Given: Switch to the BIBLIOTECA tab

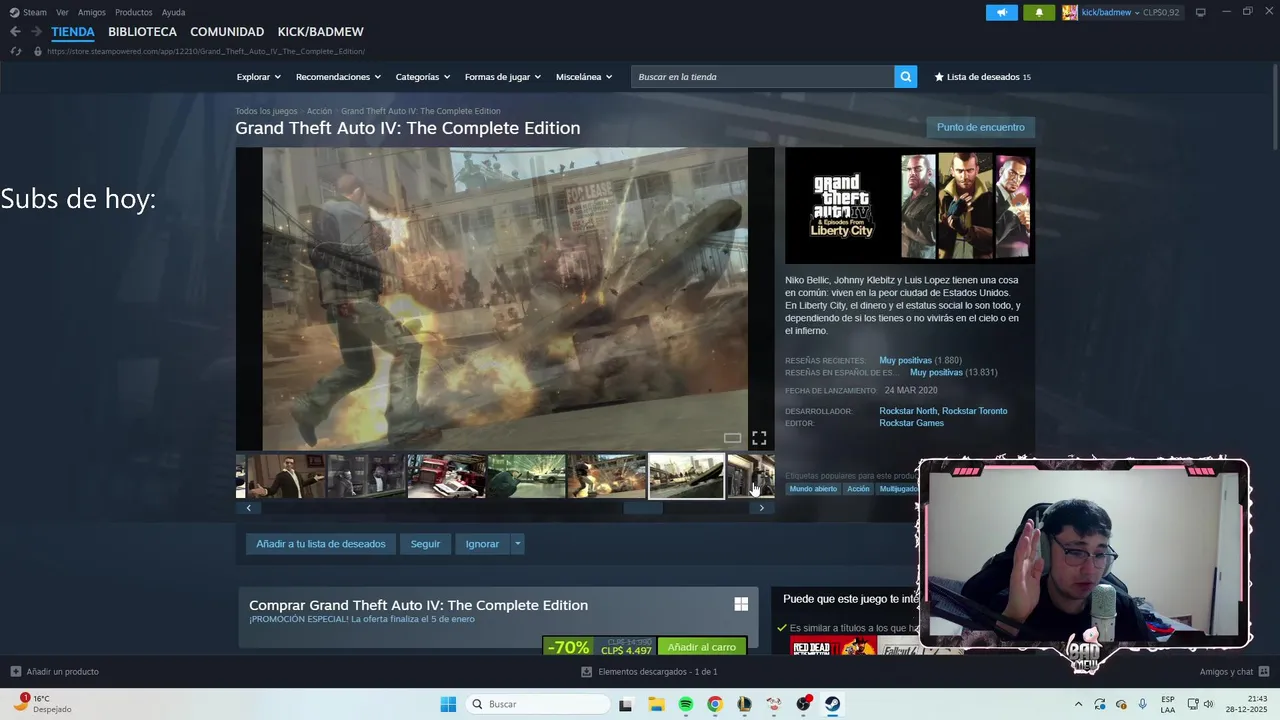Looking at the screenshot, I should [x=142, y=32].
